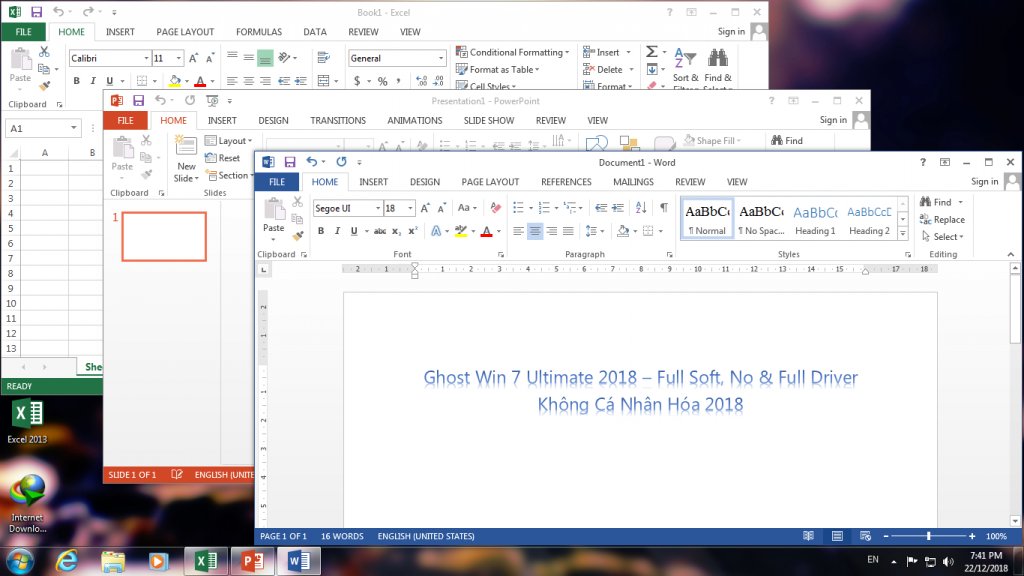Open Word REFERENCES tab
The image size is (1024, 576).
click(x=566, y=182)
